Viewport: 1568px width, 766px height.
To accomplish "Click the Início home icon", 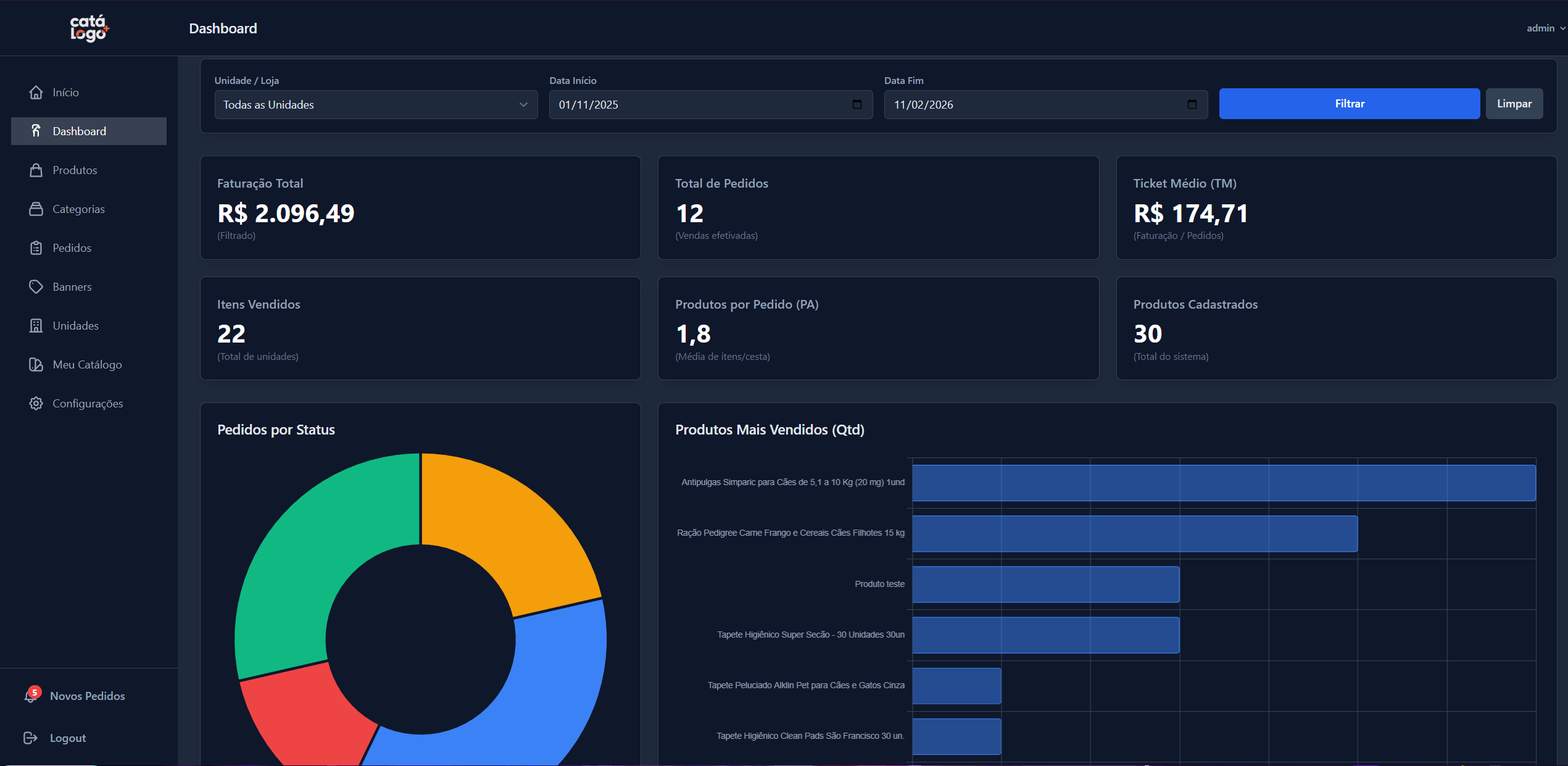I will click(x=36, y=92).
